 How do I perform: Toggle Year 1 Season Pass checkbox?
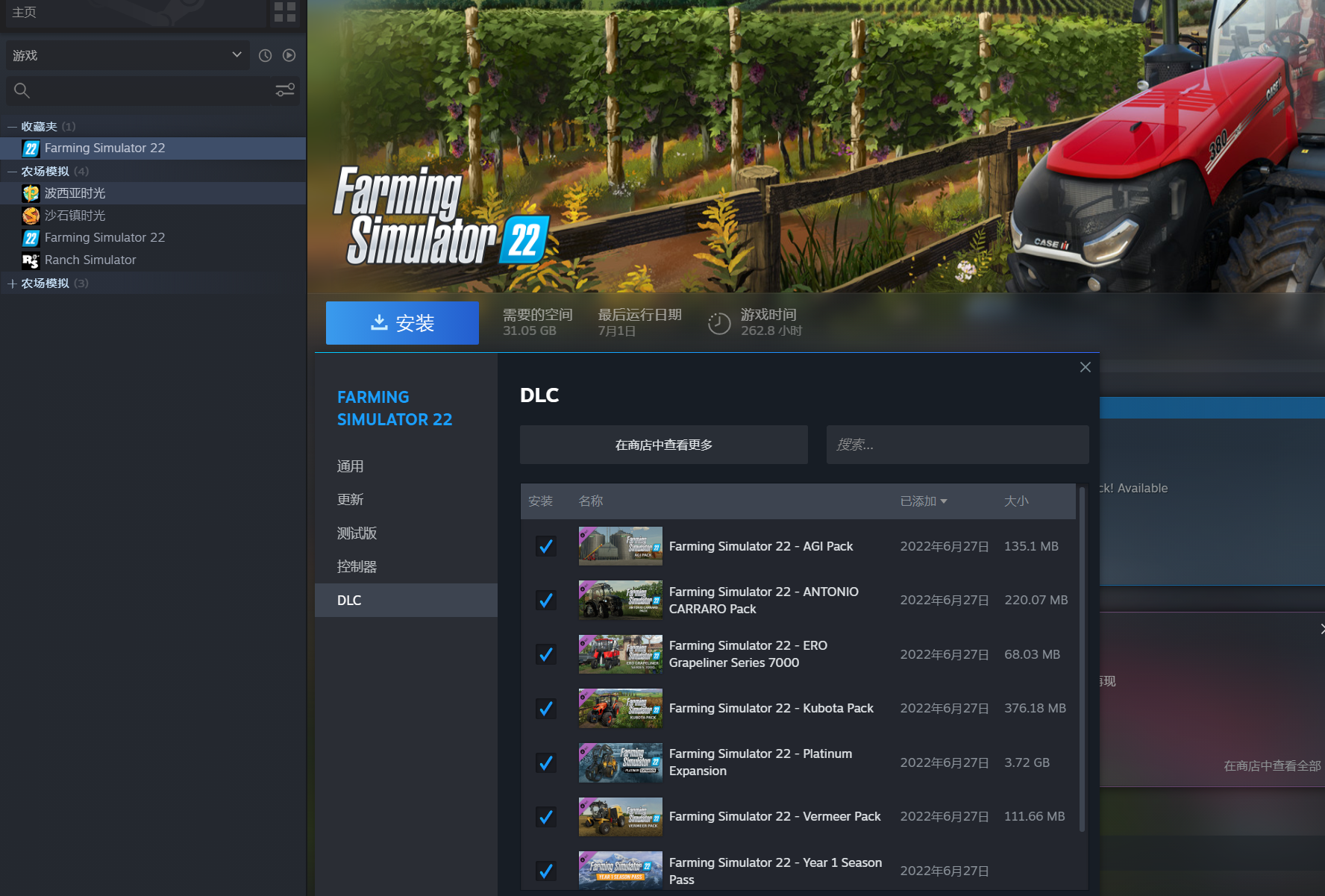coord(546,871)
